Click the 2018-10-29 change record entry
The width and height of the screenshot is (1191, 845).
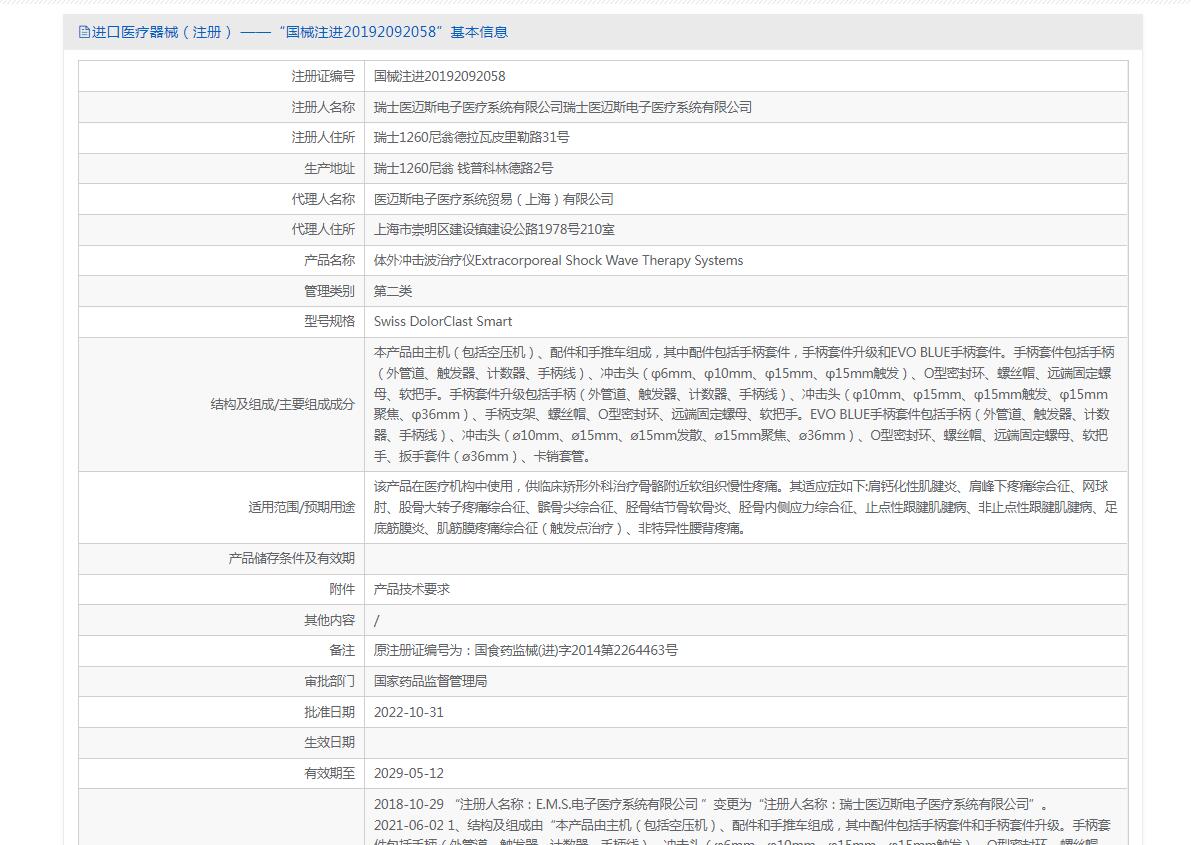point(710,804)
